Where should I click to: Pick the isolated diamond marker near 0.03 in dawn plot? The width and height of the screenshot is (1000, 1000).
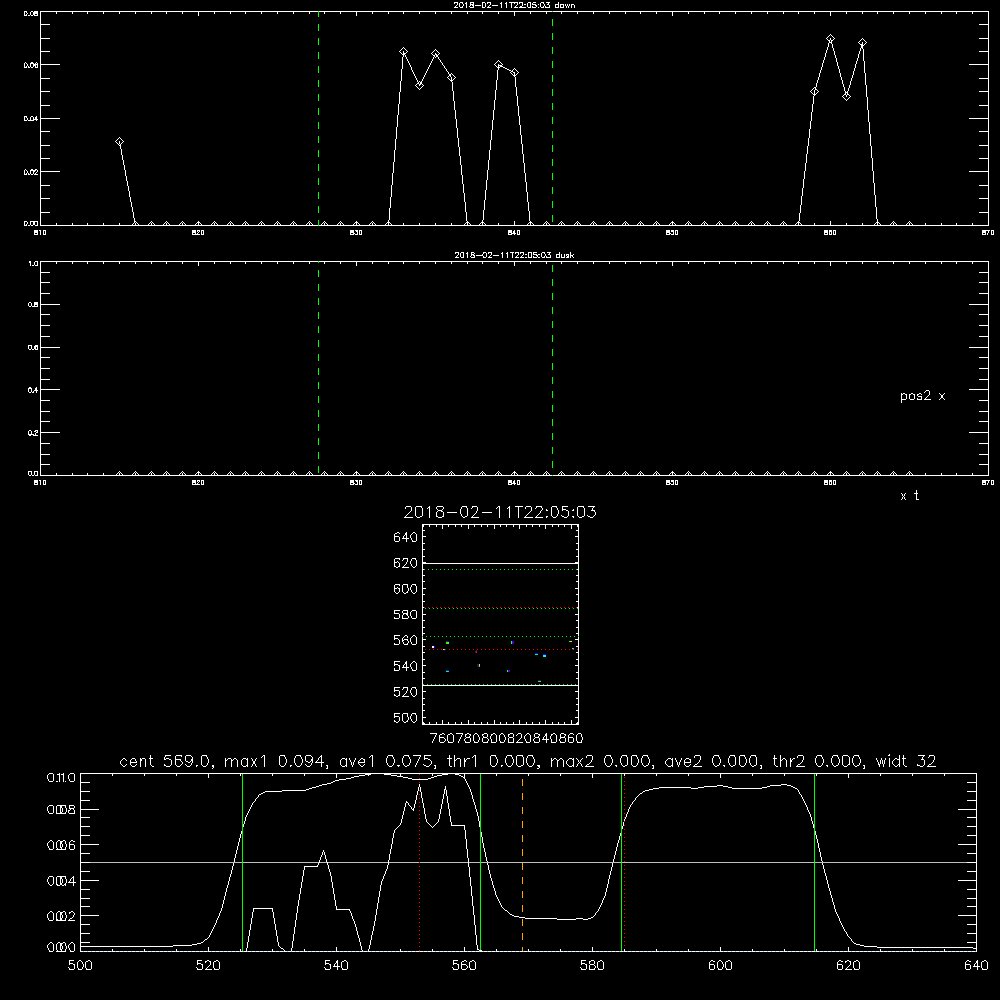pos(119,142)
